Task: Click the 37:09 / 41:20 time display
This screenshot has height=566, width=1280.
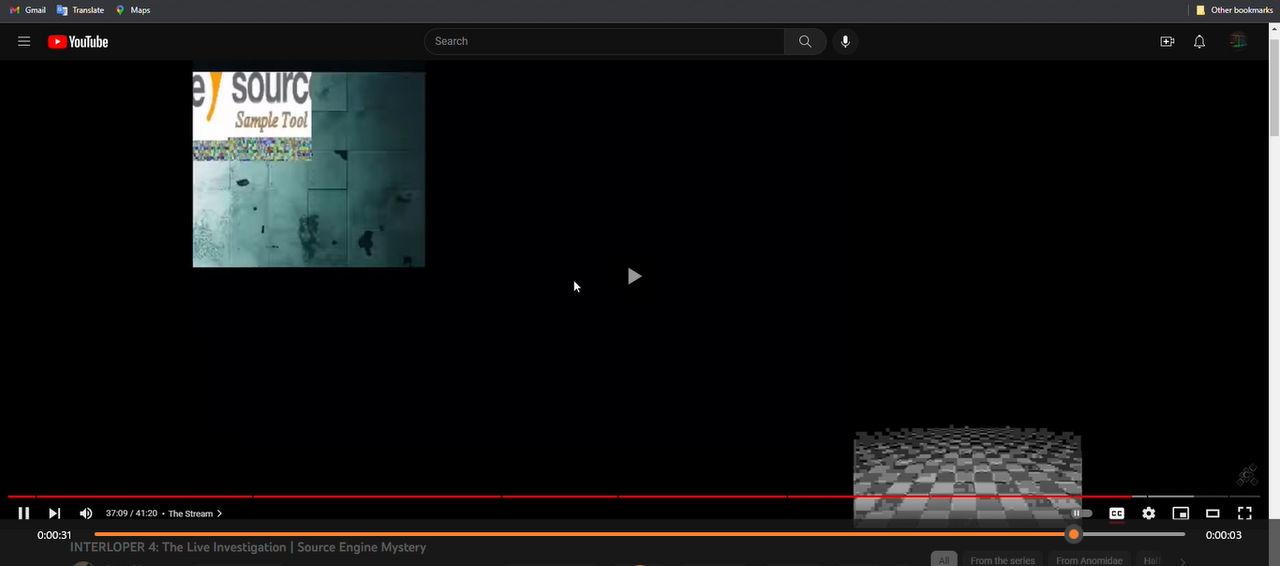Action: 132,513
